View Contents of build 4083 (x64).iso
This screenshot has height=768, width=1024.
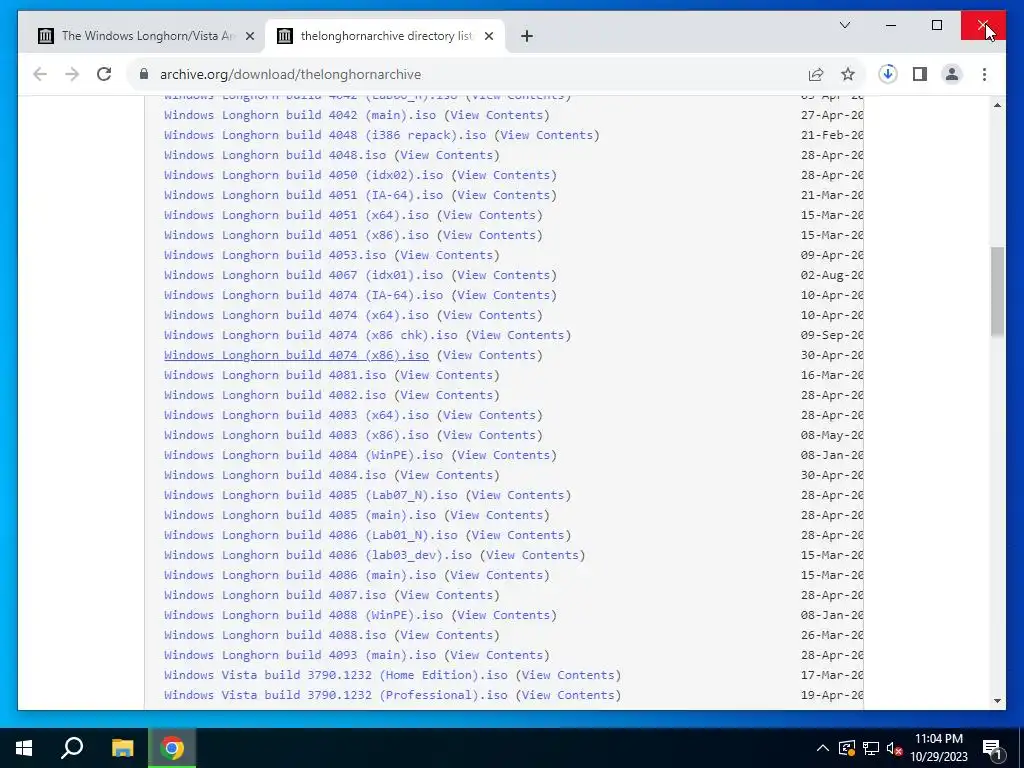click(x=490, y=415)
